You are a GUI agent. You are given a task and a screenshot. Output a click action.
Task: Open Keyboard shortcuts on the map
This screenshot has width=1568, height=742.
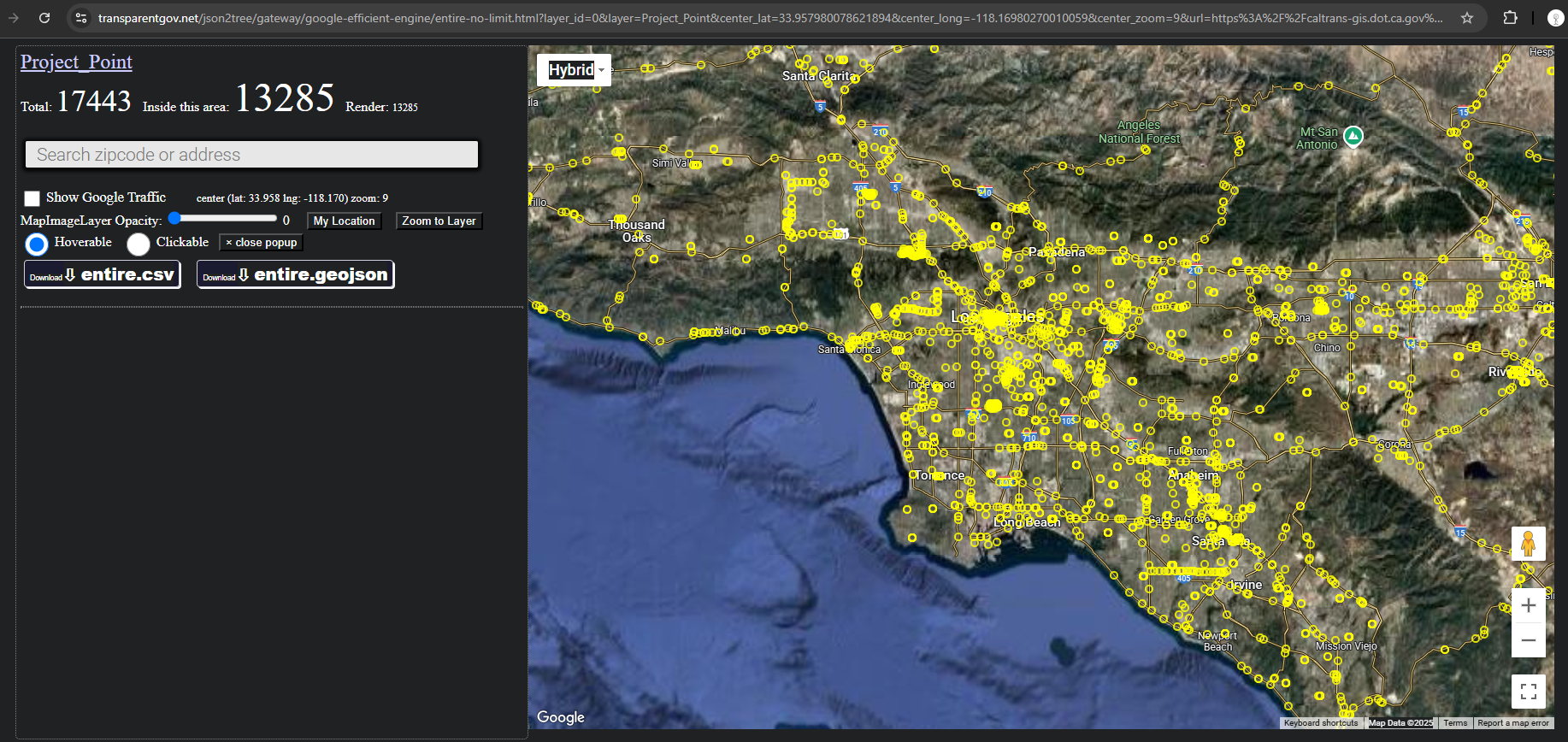[1321, 723]
